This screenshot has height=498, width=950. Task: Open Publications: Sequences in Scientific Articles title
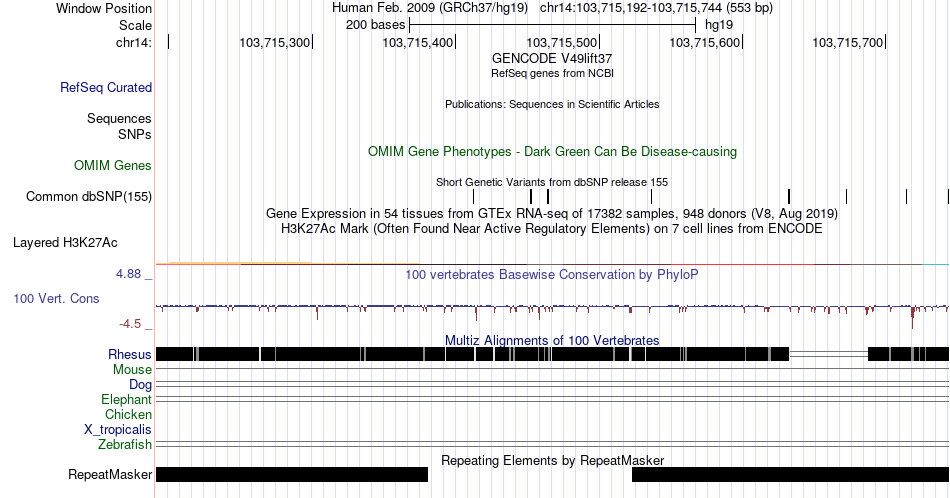click(552, 104)
